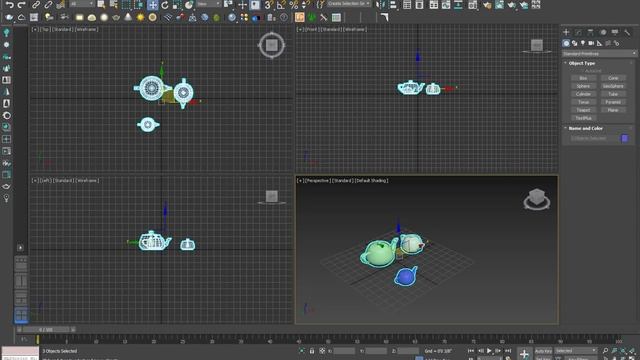The width and height of the screenshot is (640, 360).
Task: Toggle the Spinner Snap icon
Action: pyautogui.click(x=305, y=5)
